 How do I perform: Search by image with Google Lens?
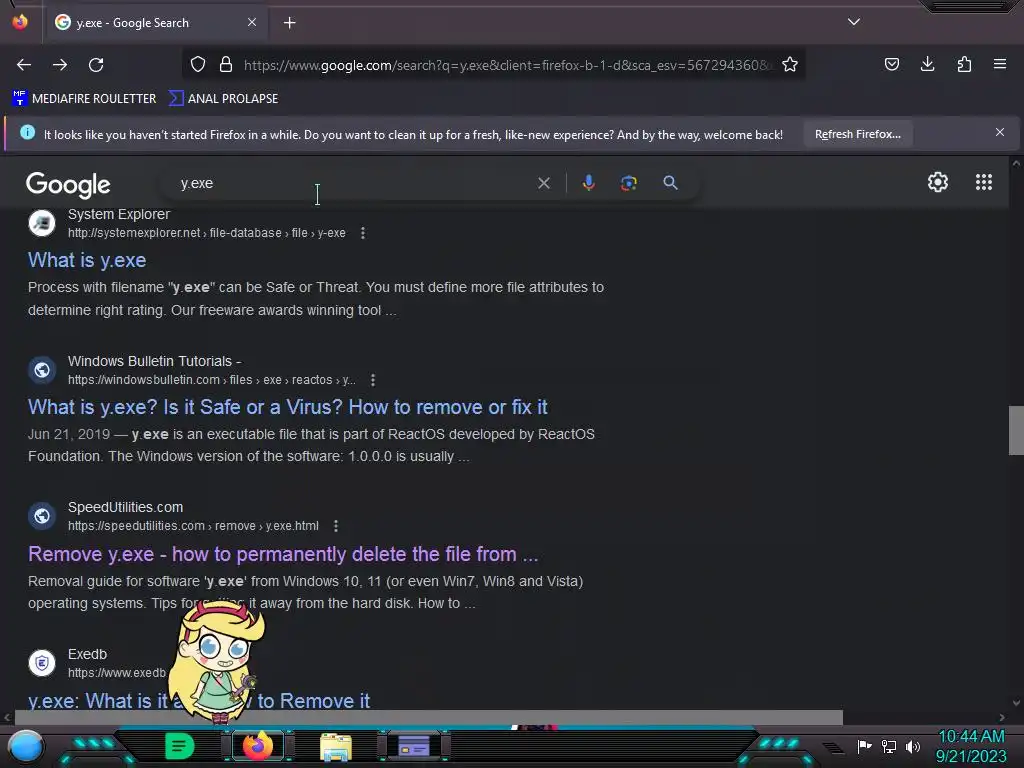pyautogui.click(x=628, y=183)
